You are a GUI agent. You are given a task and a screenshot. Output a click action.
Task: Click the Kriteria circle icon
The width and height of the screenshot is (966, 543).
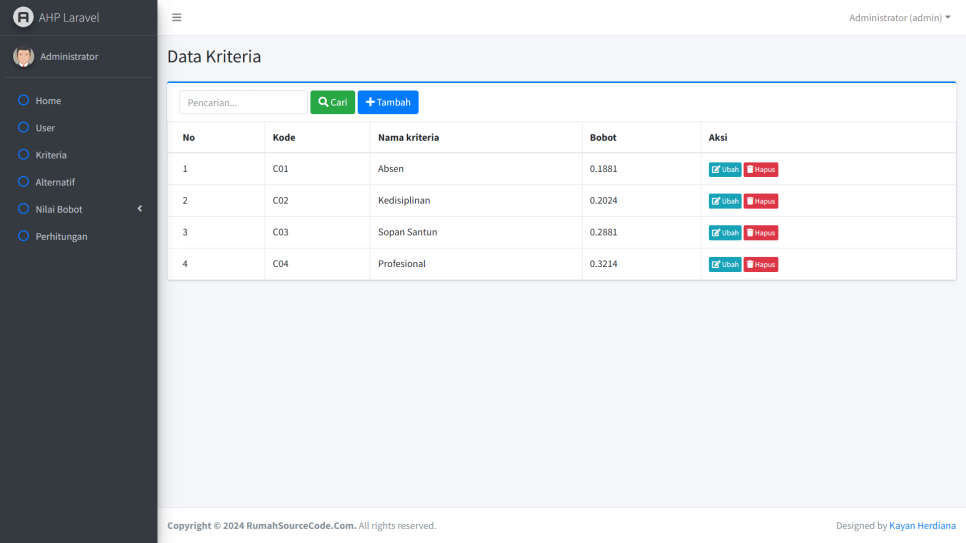23,154
